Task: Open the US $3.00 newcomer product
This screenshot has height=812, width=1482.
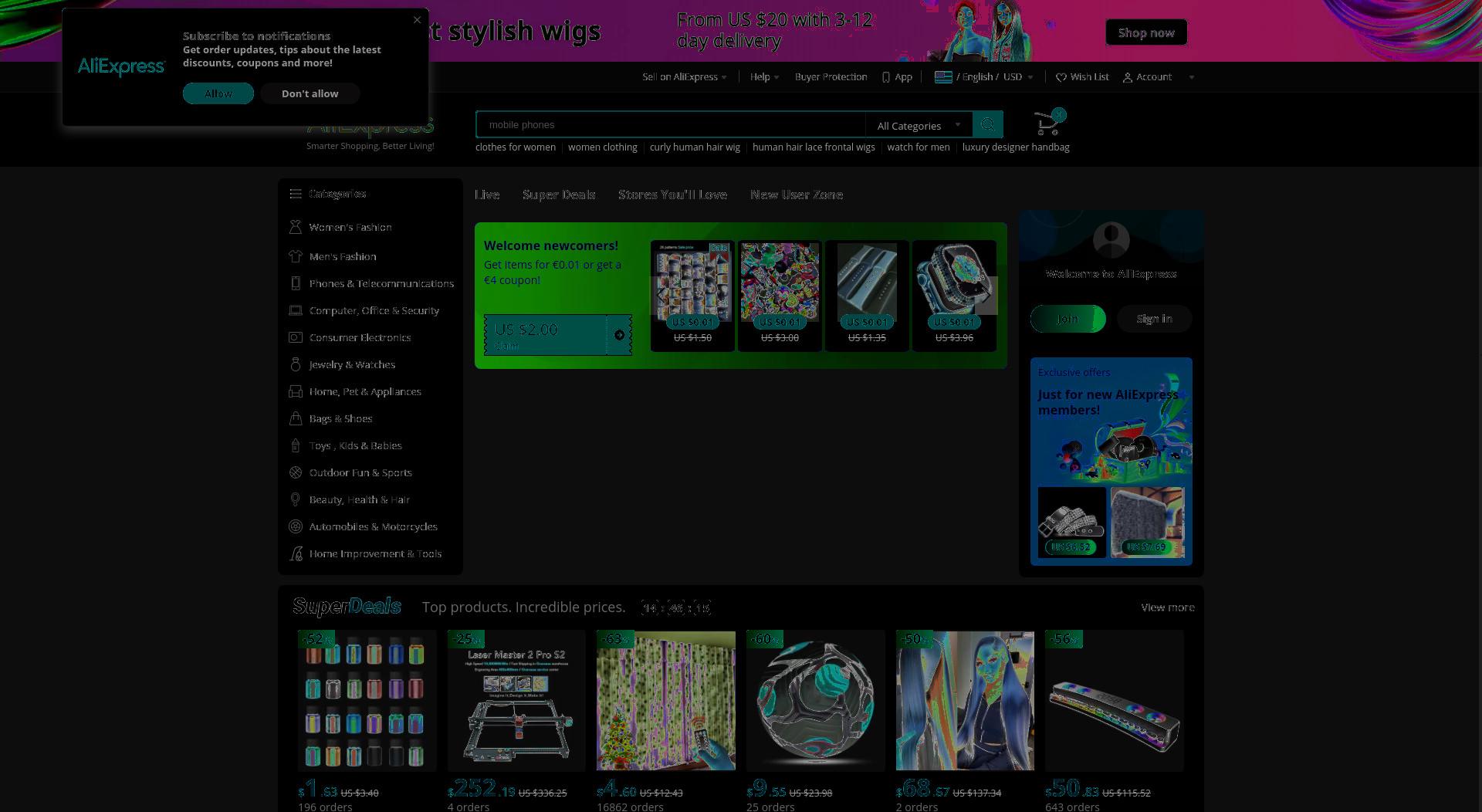Action: point(780,296)
